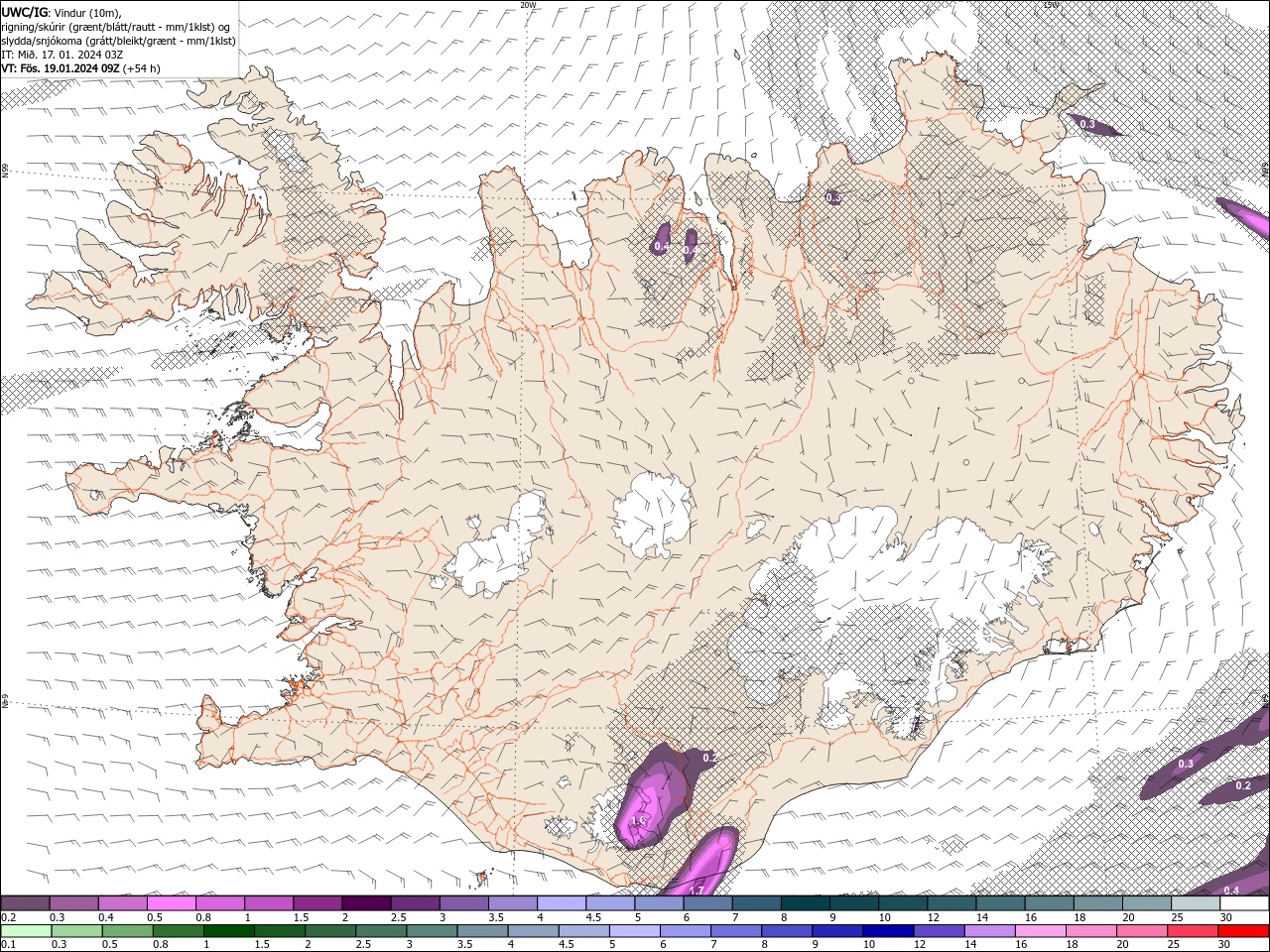1270x952 pixels.
Task: Click the 'slydda/snjókoma (grátt/bleikt/grænt - mm/1klst)' line
Action: [118, 41]
